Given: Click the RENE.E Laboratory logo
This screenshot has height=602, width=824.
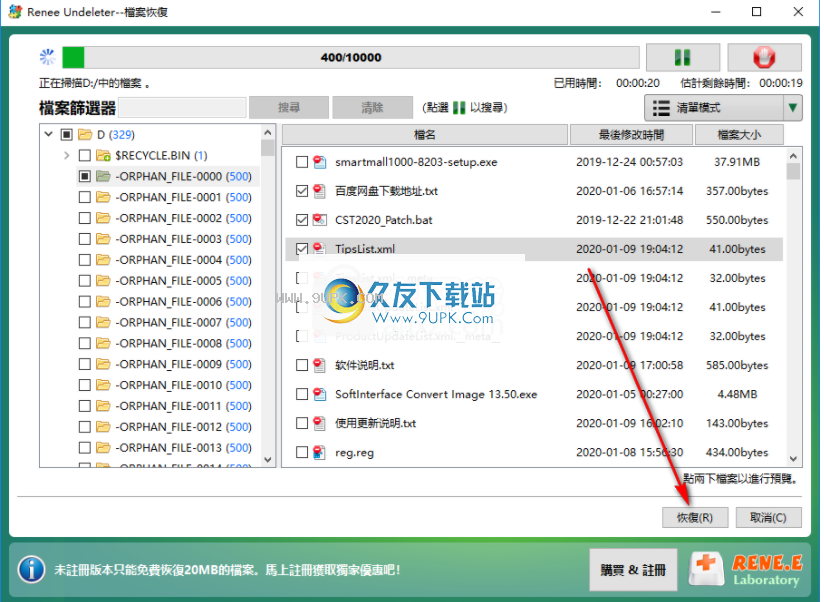Looking at the screenshot, I should click(x=746, y=570).
